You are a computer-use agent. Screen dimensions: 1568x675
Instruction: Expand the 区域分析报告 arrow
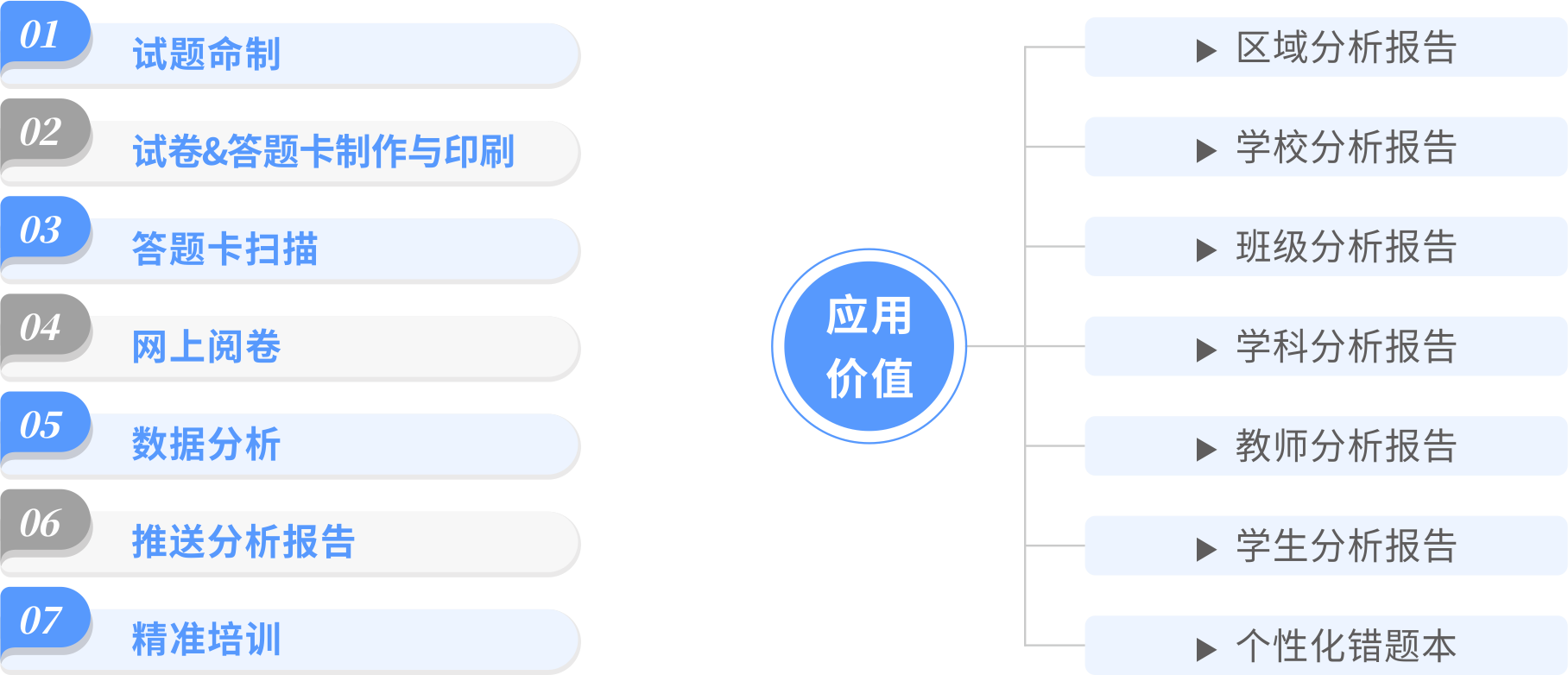pos(1205,51)
